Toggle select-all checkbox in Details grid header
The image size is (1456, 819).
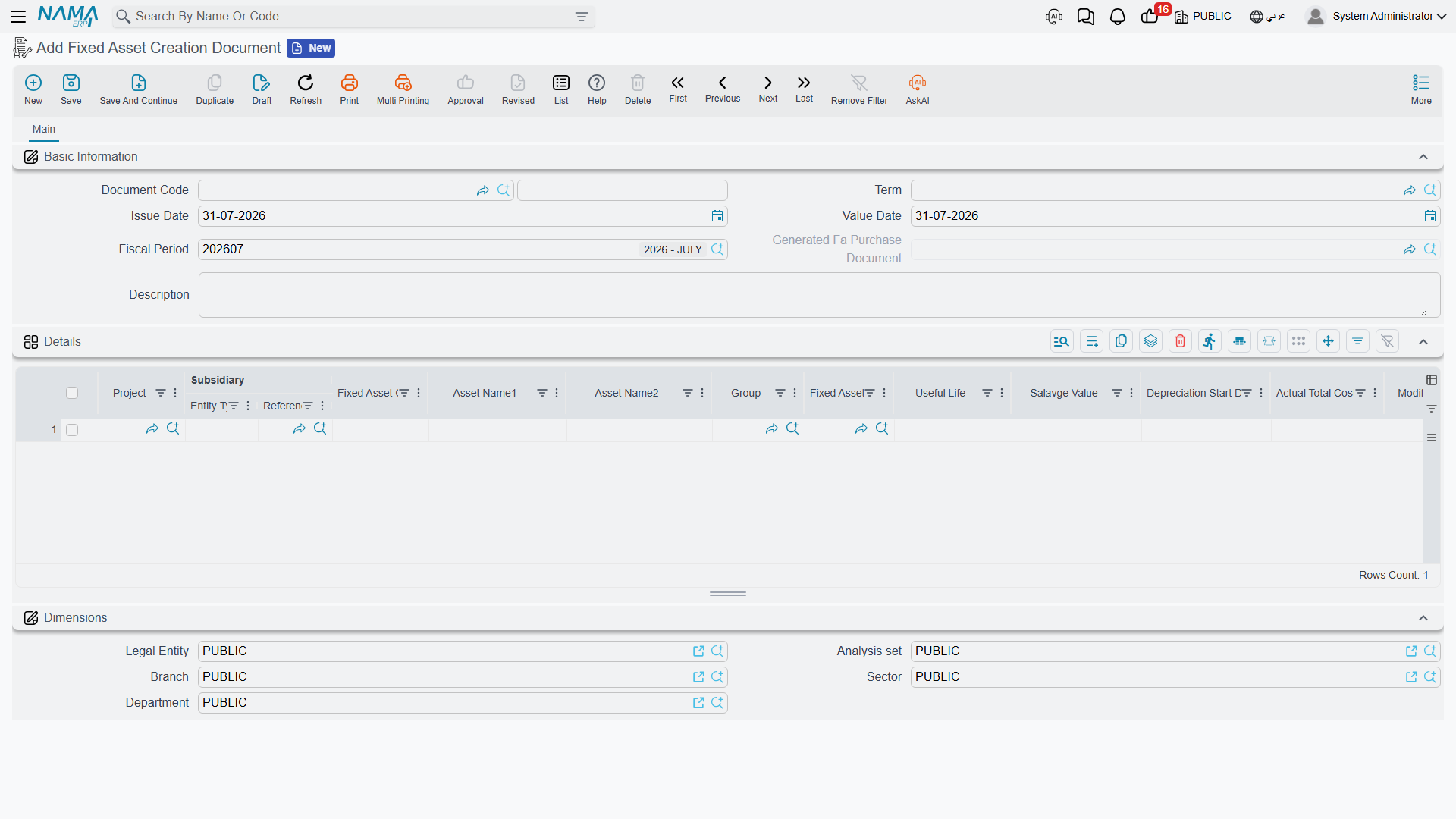click(x=72, y=393)
